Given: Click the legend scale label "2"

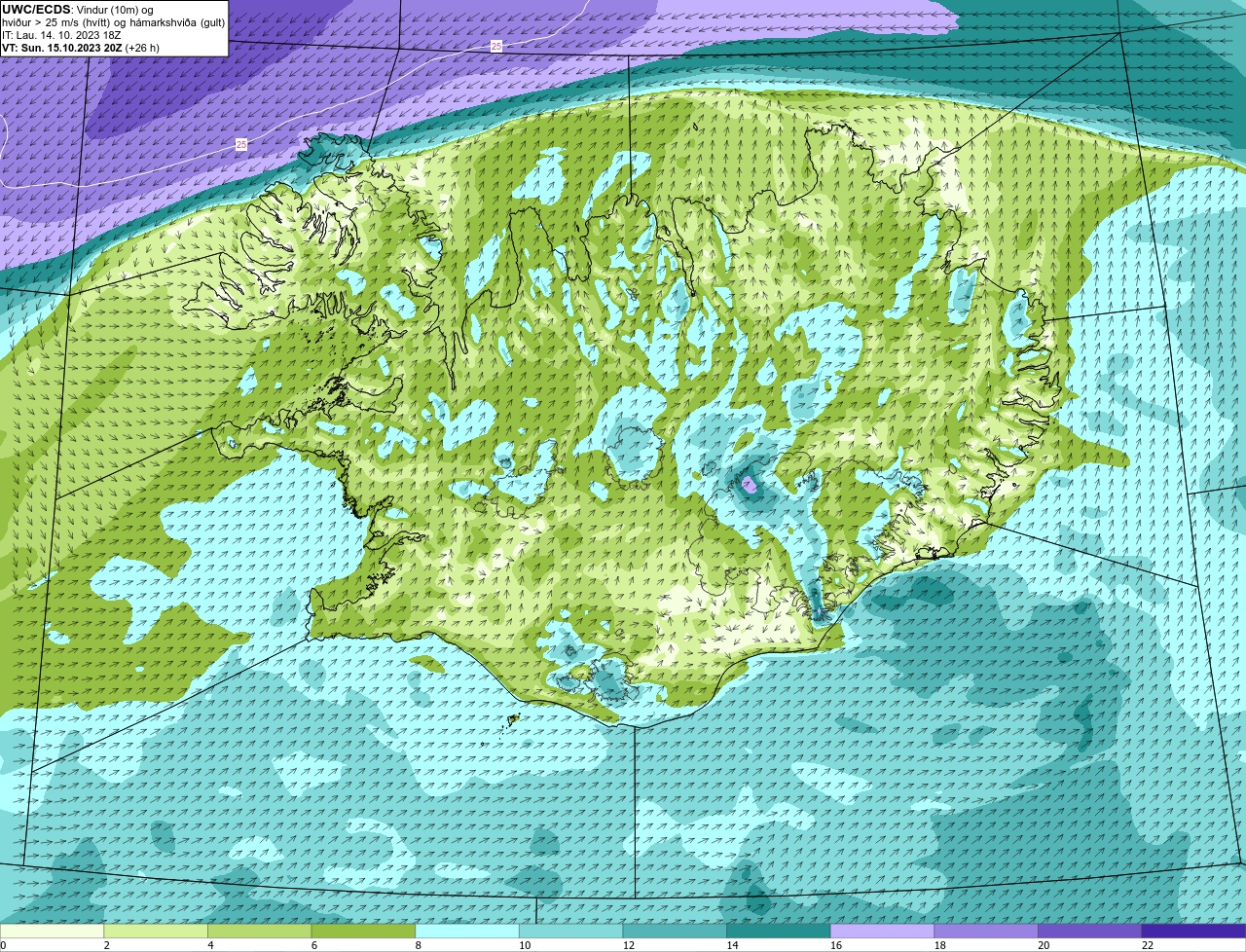Looking at the screenshot, I should [x=107, y=945].
